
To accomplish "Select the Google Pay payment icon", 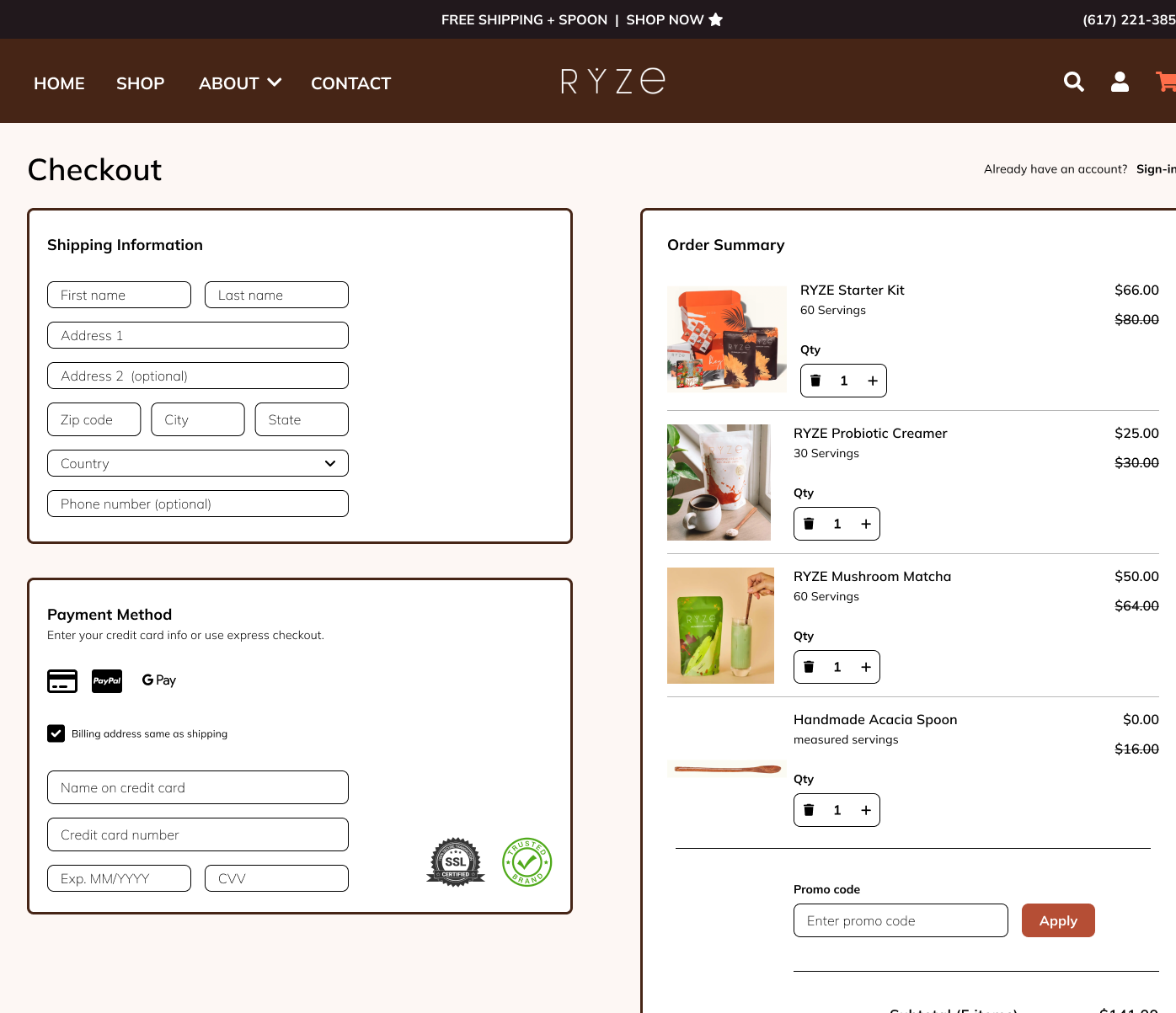I will click(x=159, y=680).
